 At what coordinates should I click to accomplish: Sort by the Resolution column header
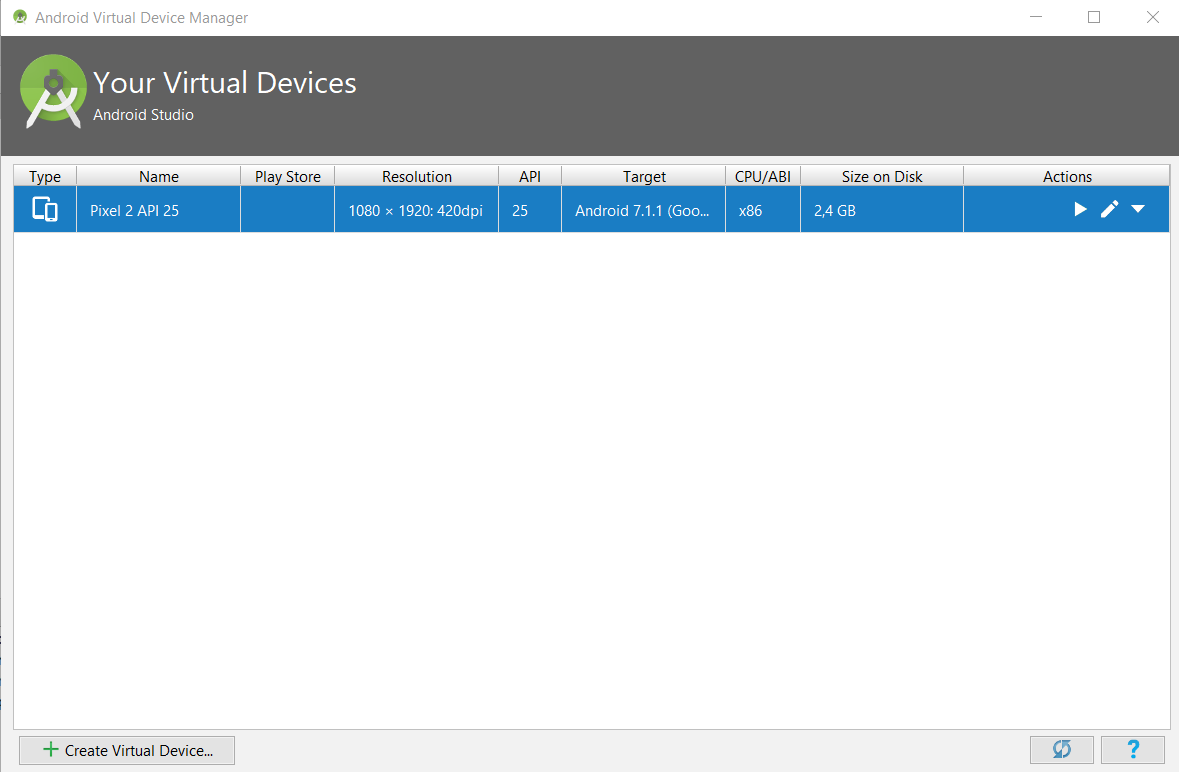(x=417, y=176)
